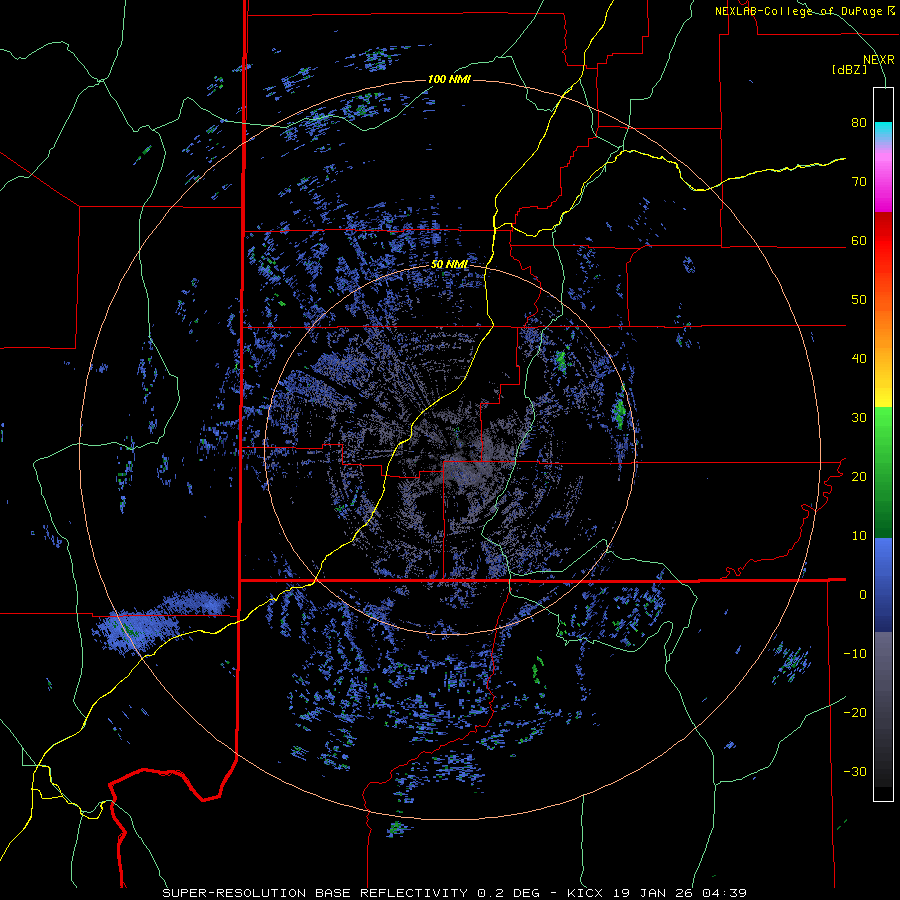The image size is (900, 900).
Task: Click the 40 value on dBZ scale
Action: click(859, 359)
